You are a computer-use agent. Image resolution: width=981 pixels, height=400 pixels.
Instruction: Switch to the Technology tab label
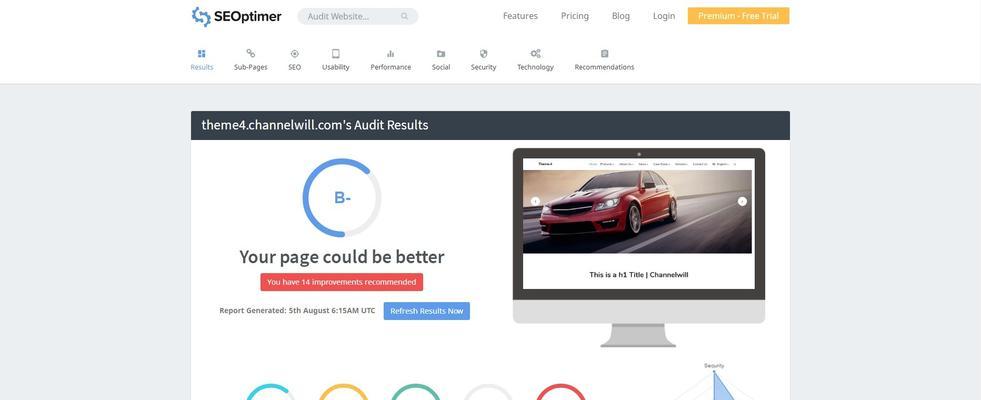click(535, 67)
